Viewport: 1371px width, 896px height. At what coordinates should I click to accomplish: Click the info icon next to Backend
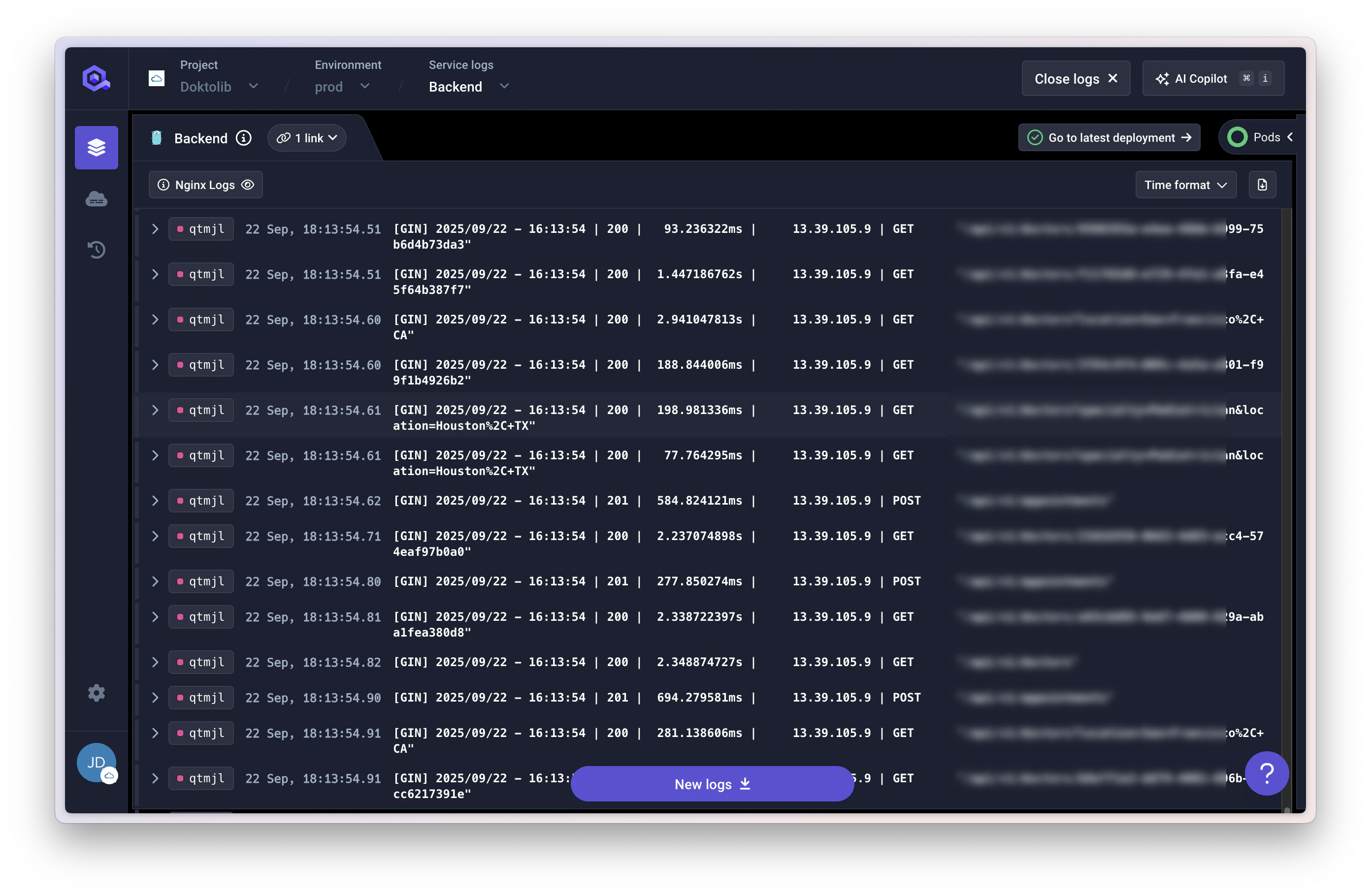(244, 138)
